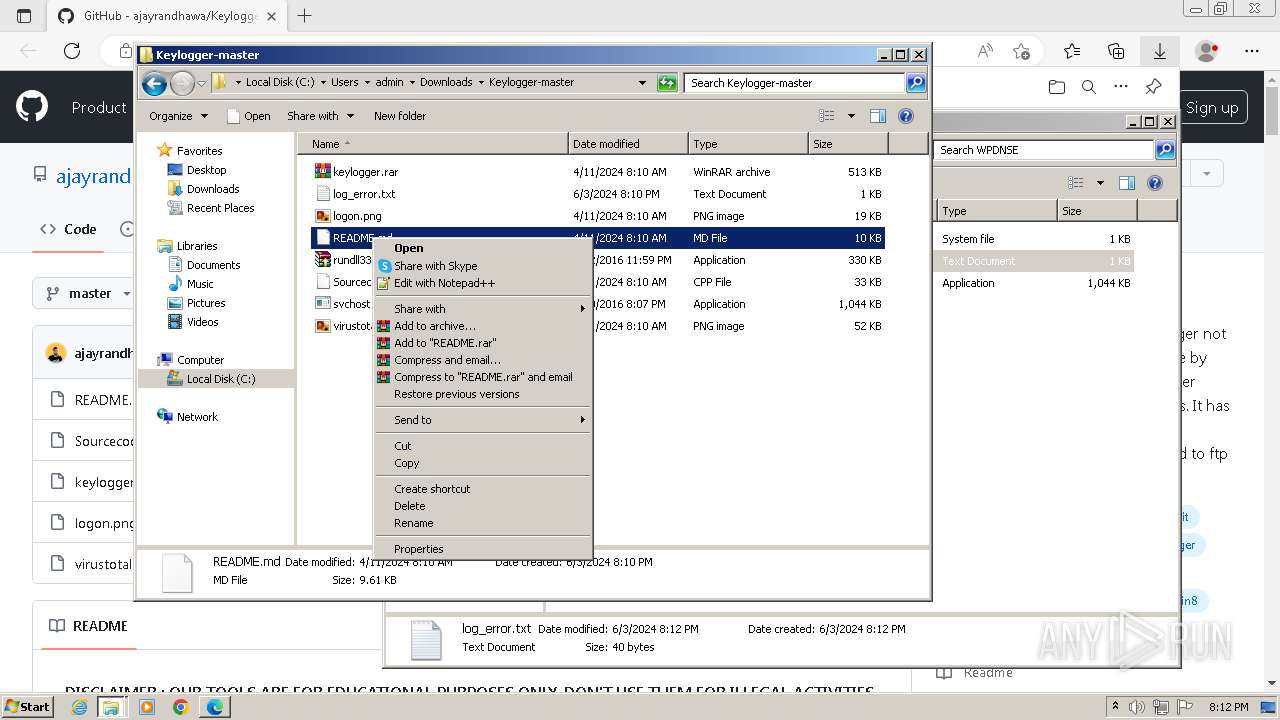The height and width of the screenshot is (720, 1280).
Task: Select Local Disk (C:) in navigation pane
Action: click(x=220, y=379)
